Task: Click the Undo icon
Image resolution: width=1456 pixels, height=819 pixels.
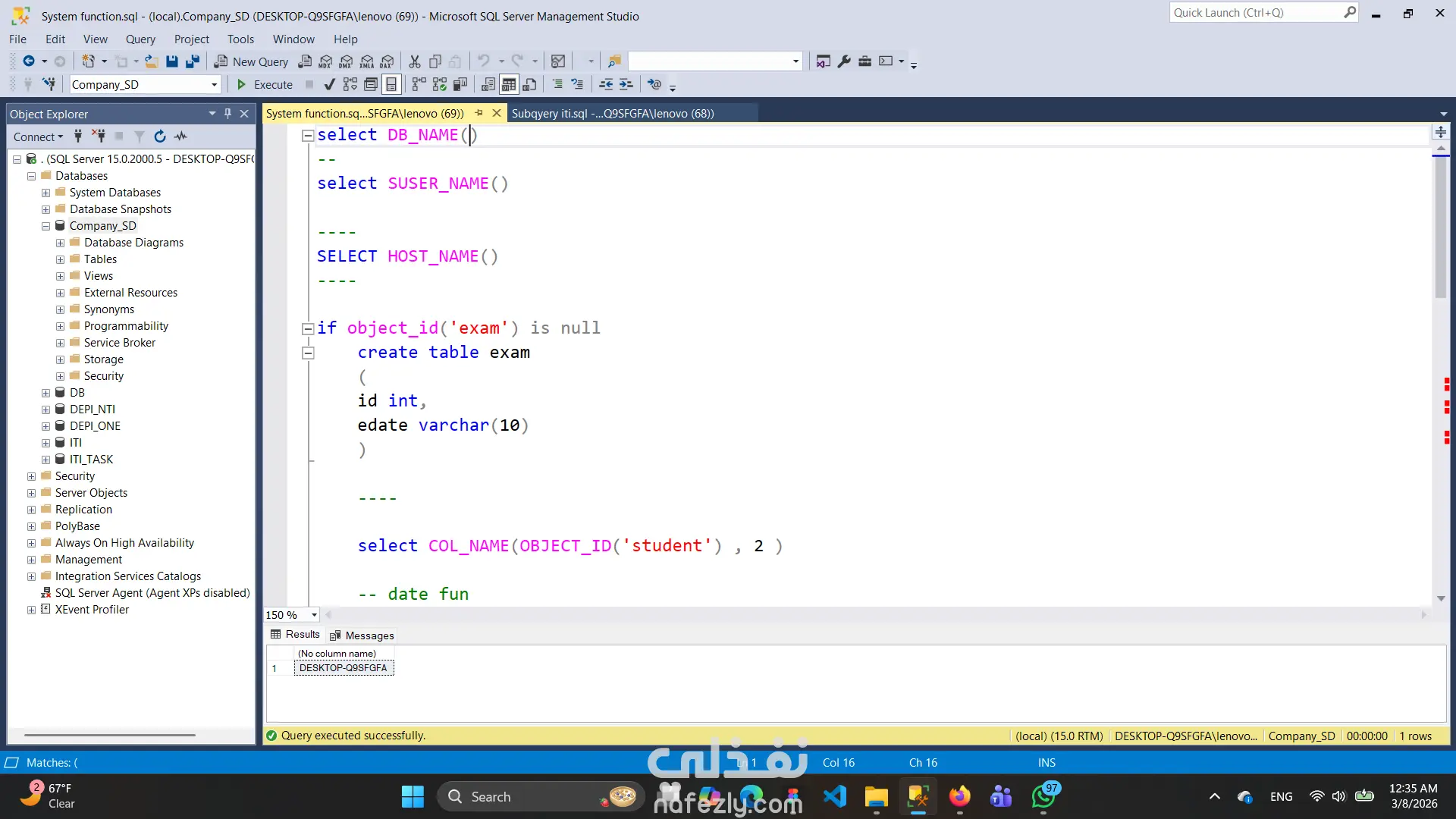Action: coord(484,61)
